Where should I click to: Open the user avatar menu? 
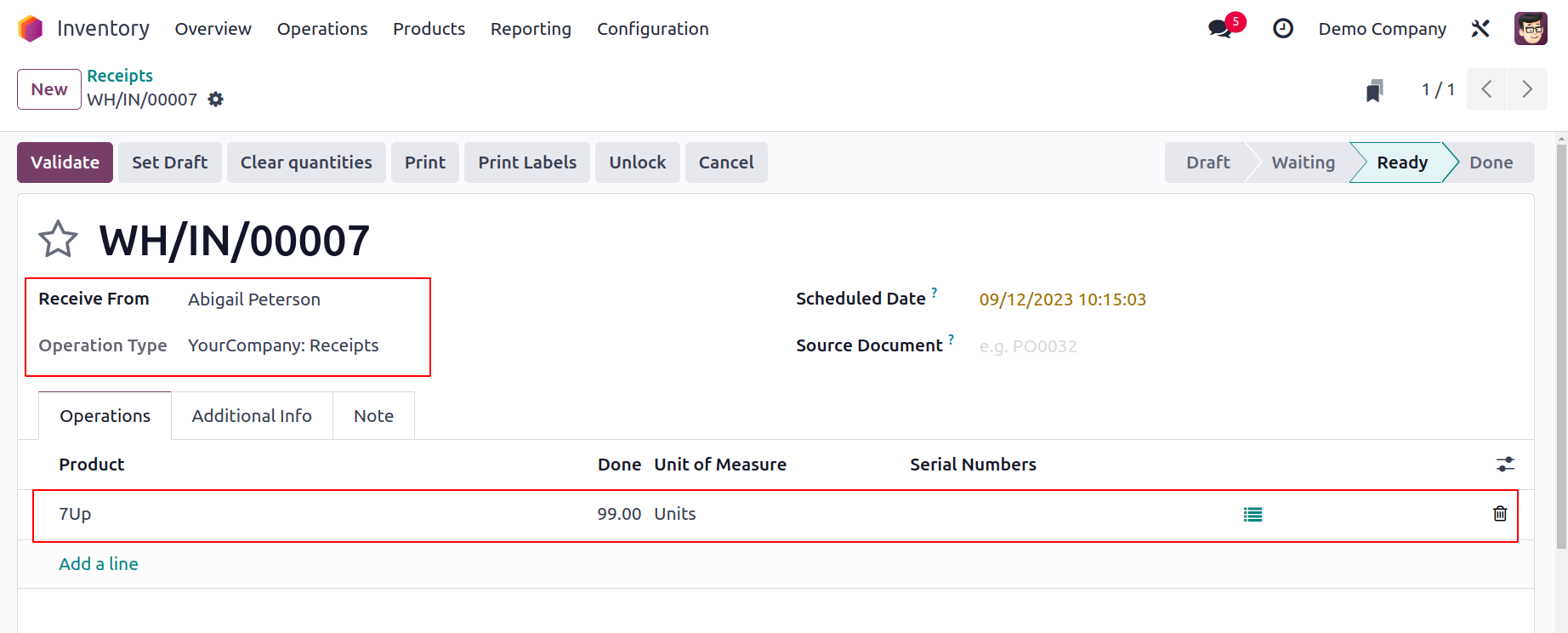point(1531,29)
